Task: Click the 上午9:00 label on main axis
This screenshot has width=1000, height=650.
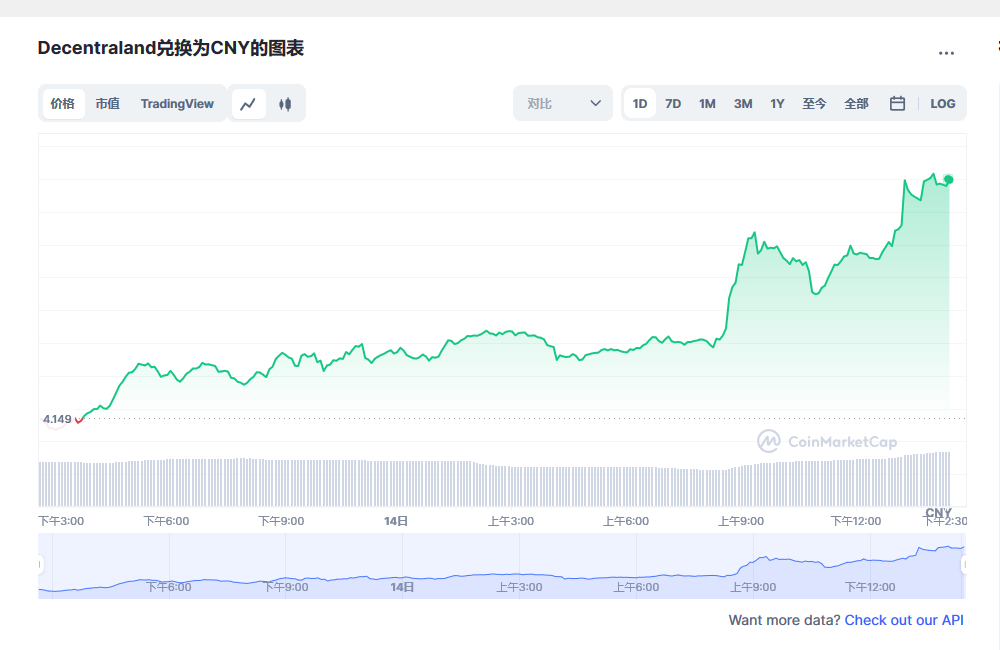Action: point(740,521)
